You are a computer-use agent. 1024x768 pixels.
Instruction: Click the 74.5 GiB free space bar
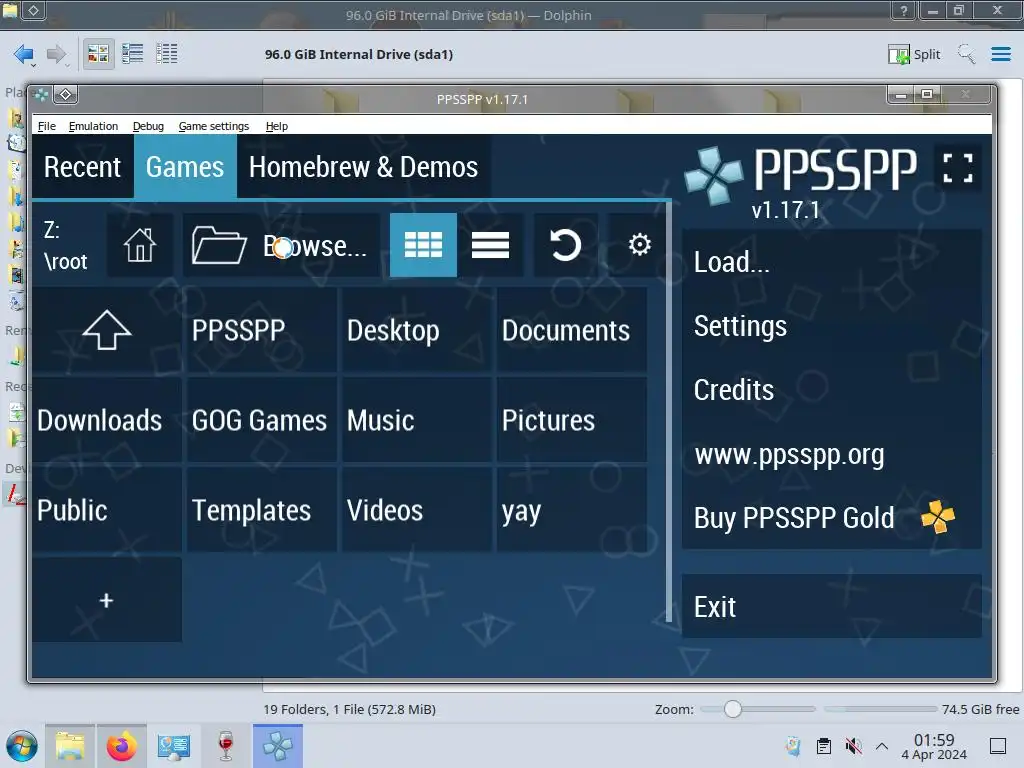click(x=880, y=709)
